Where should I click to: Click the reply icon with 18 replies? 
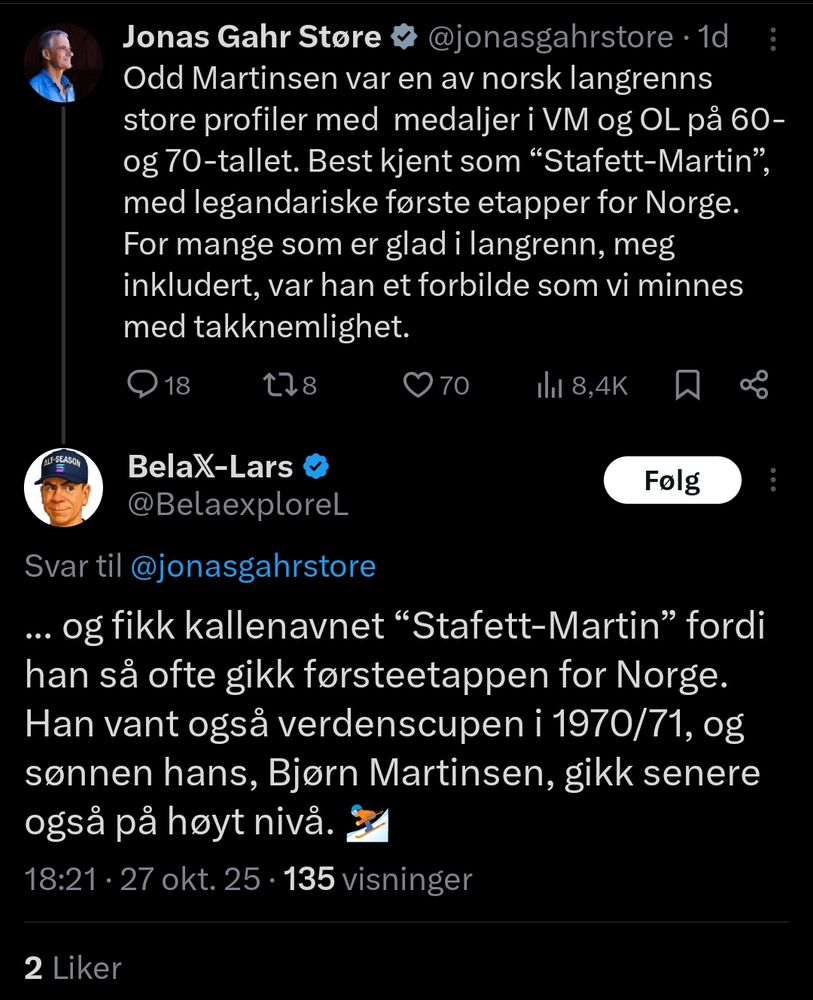(145, 385)
